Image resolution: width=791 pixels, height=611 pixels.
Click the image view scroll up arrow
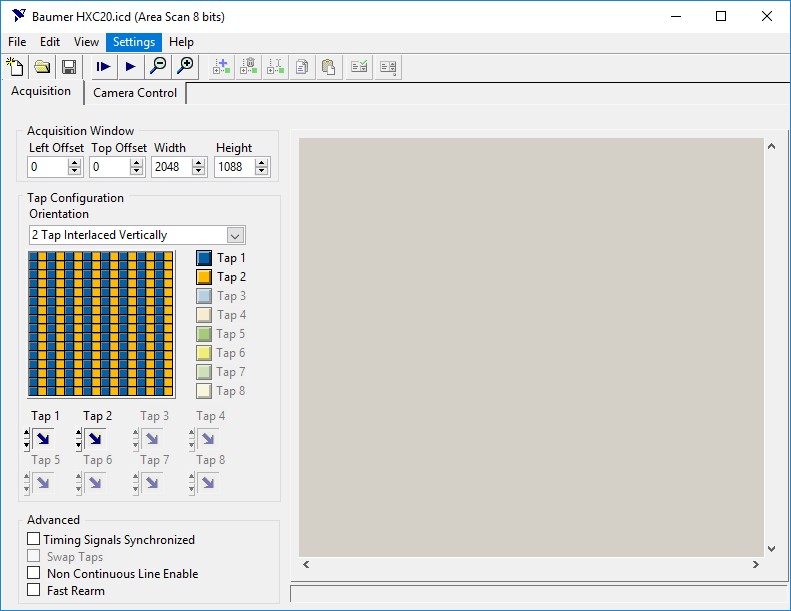[771, 146]
